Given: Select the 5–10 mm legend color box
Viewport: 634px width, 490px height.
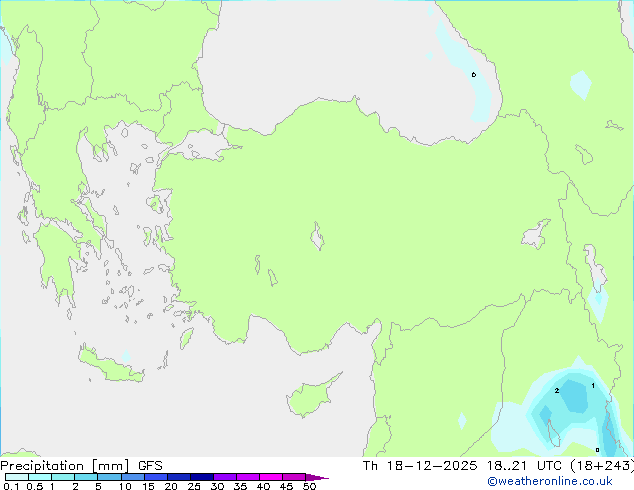Looking at the screenshot, I should pyautogui.click(x=109, y=477).
